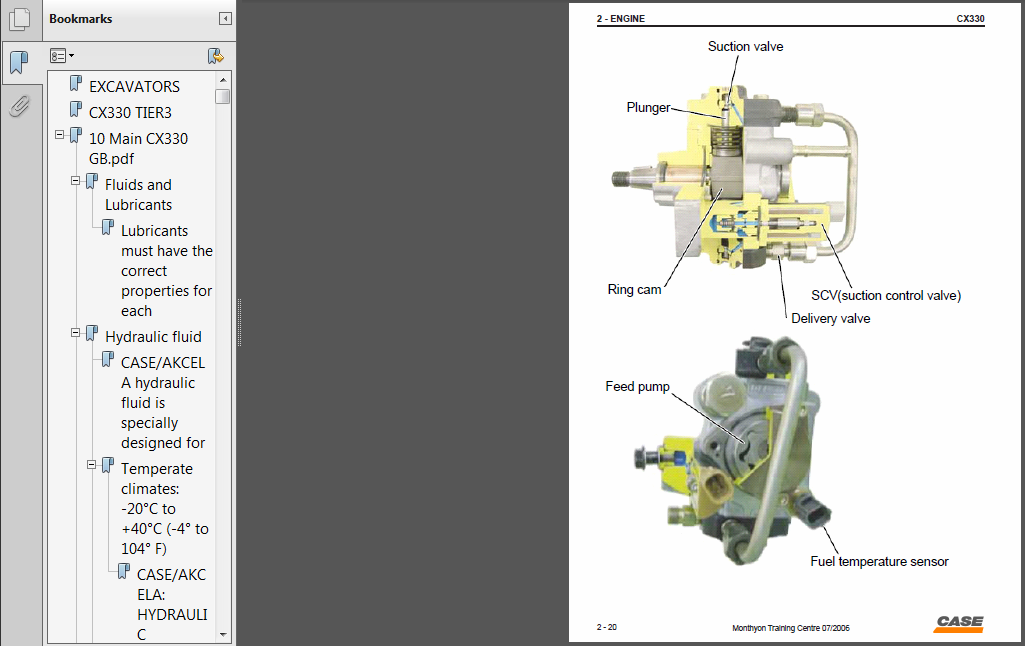
Task: Open the CX330 TIER3 bookmark
Action: (x=130, y=112)
